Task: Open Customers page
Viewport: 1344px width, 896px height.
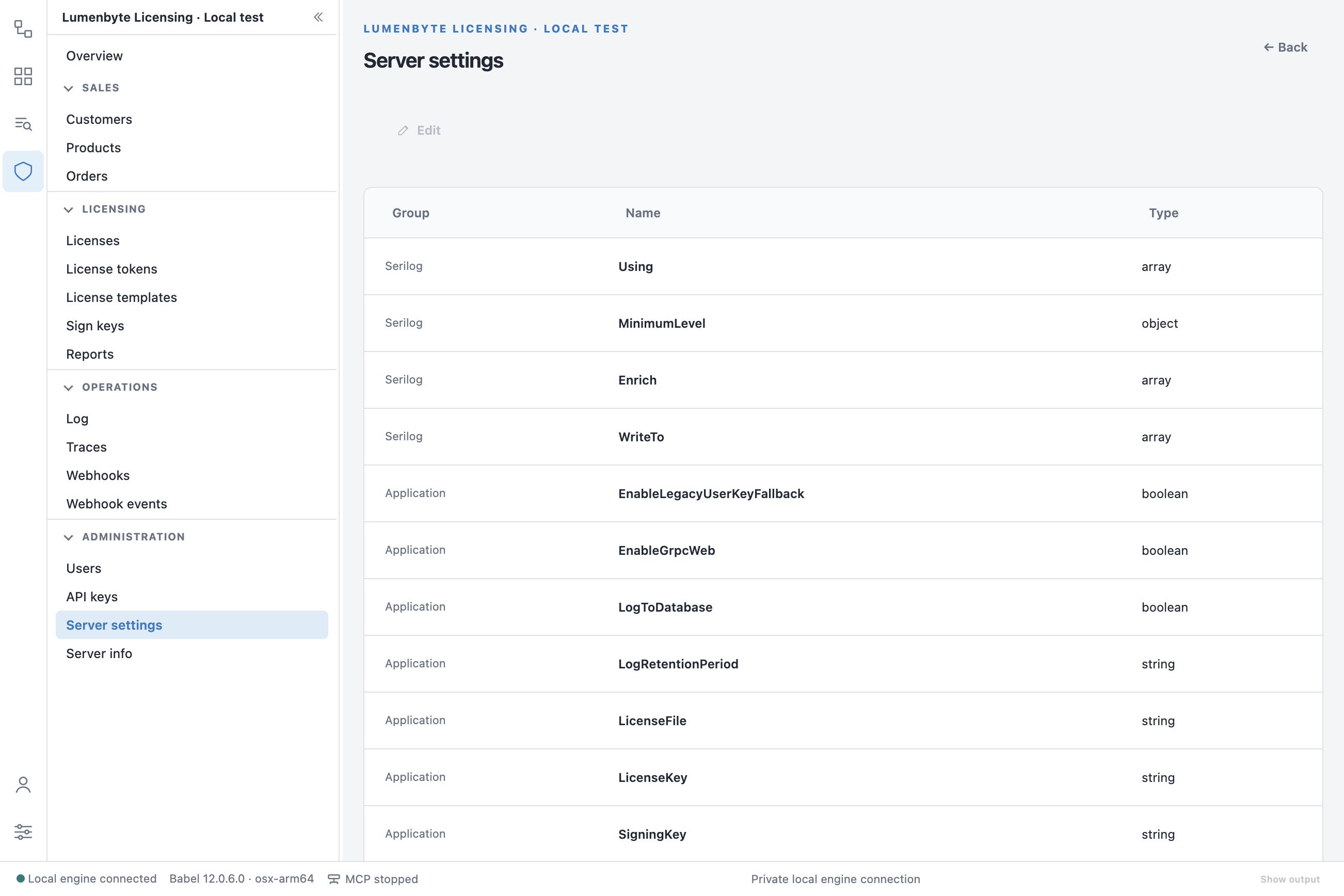Action: click(192, 119)
